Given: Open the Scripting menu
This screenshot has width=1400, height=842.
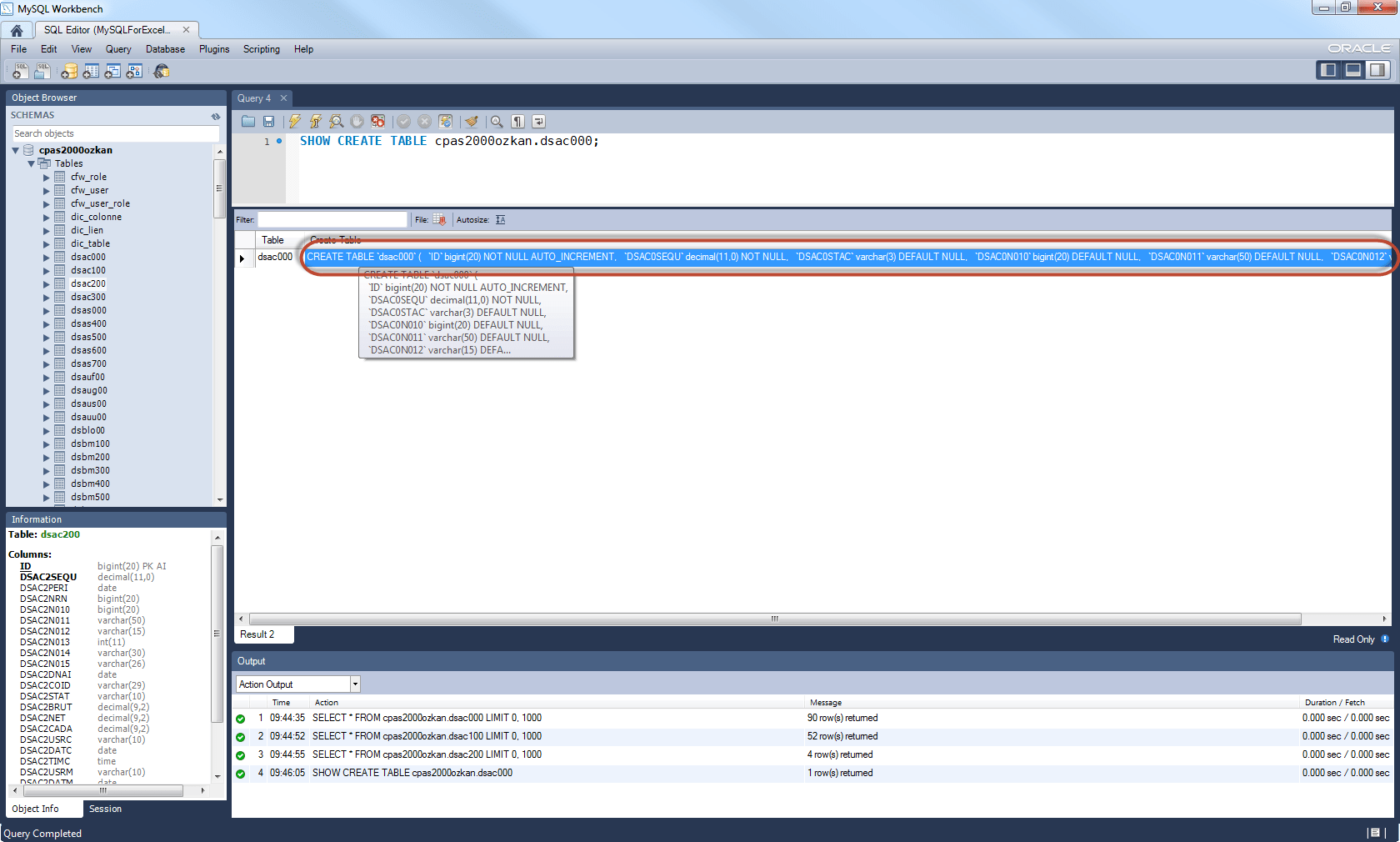Looking at the screenshot, I should (262, 49).
